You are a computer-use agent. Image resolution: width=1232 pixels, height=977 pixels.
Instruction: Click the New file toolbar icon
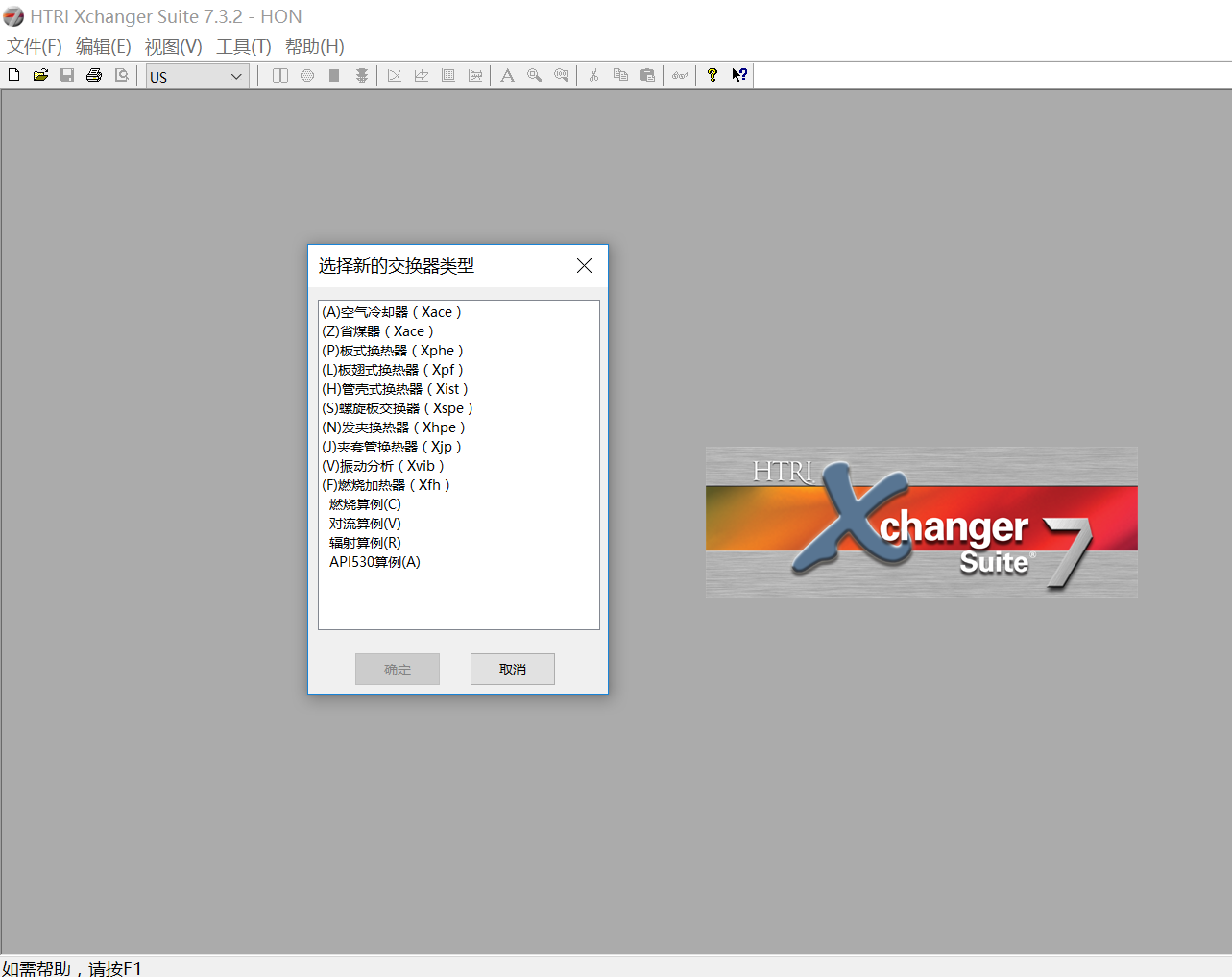13,75
